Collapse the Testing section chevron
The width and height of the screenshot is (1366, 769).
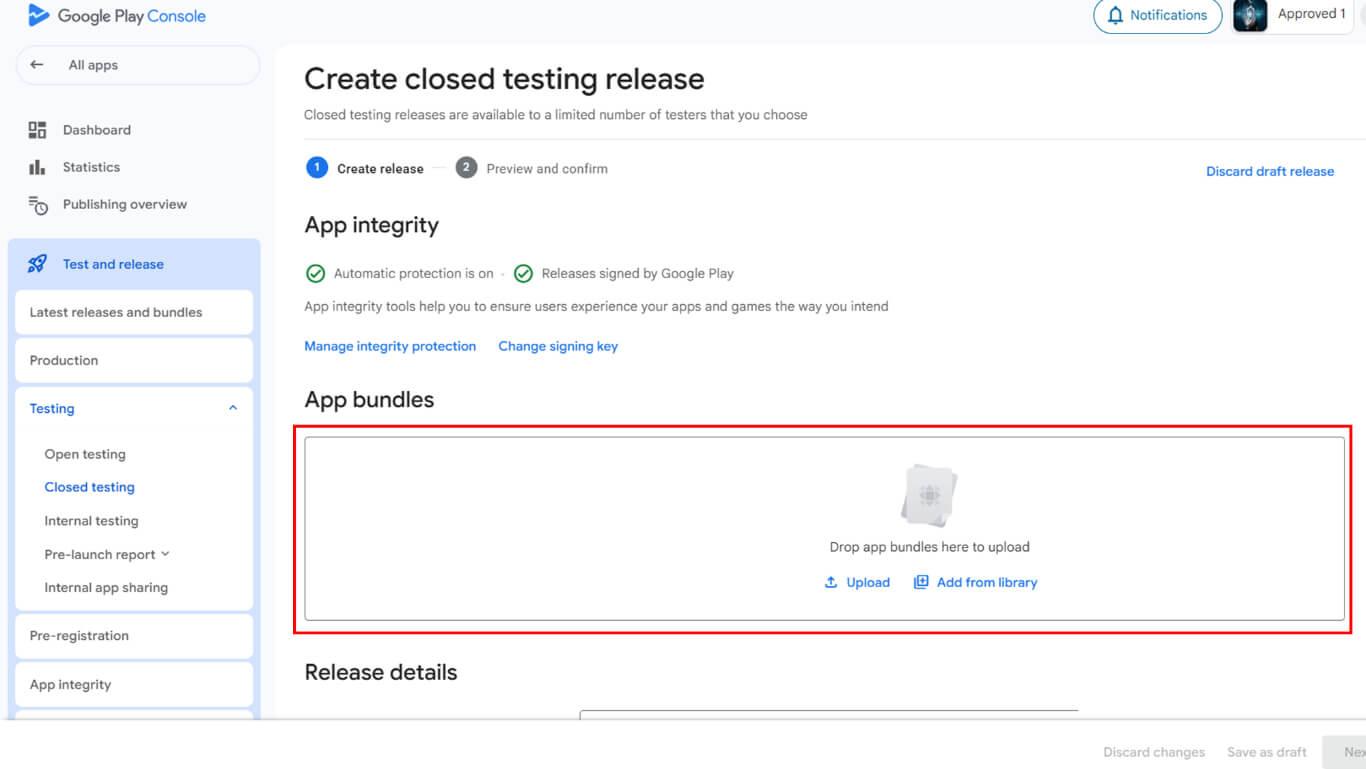[x=233, y=408]
